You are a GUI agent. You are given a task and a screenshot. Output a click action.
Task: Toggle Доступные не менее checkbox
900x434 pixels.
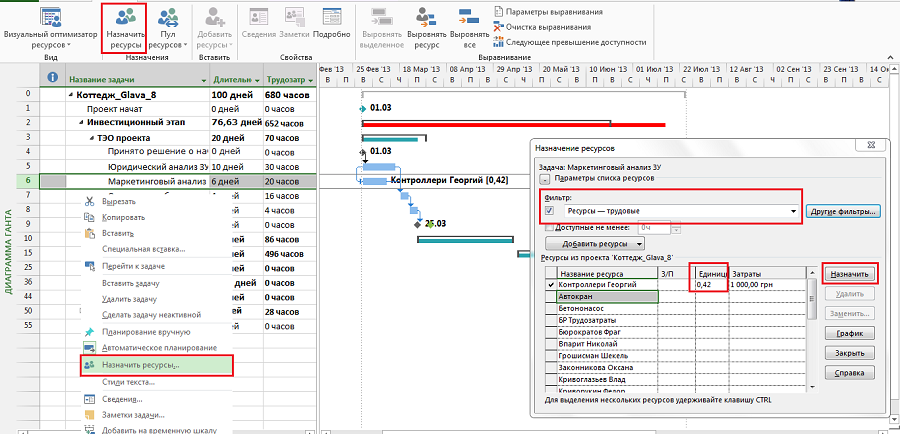pyautogui.click(x=548, y=228)
